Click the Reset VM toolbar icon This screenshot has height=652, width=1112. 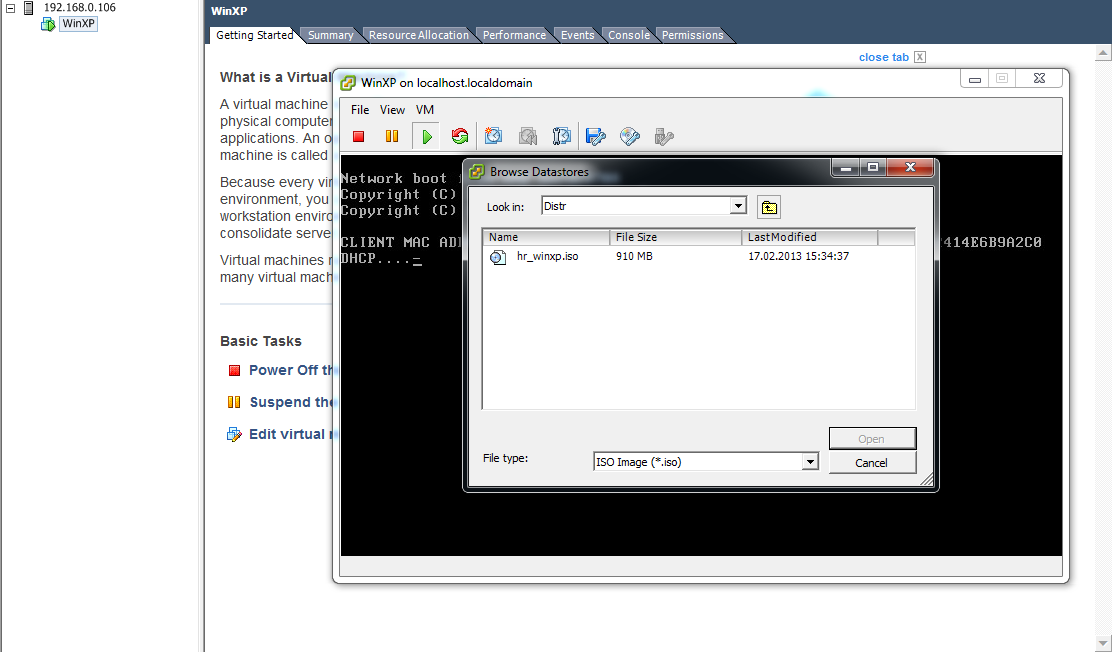pos(460,136)
